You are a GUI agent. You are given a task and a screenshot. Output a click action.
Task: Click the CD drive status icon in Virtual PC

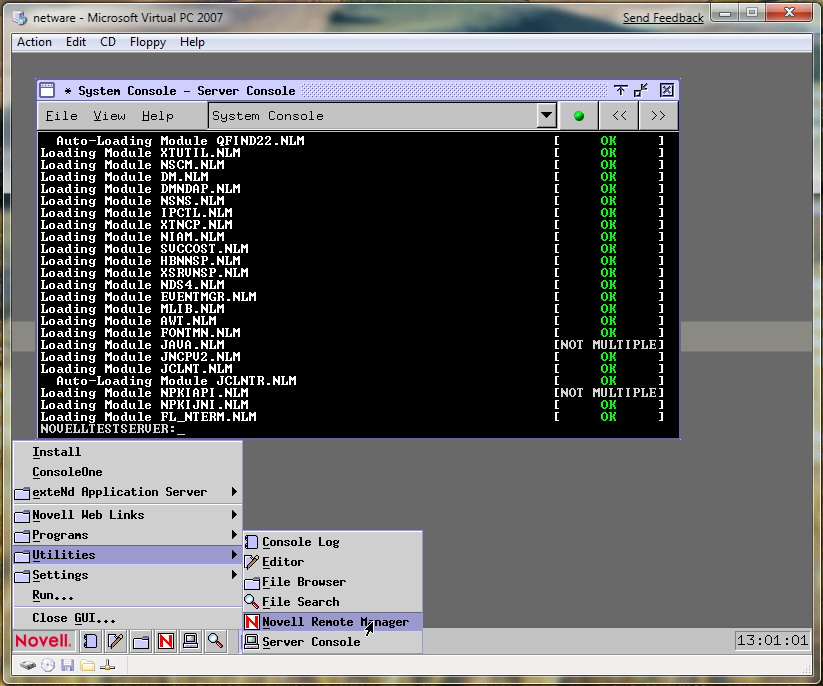tap(48, 666)
